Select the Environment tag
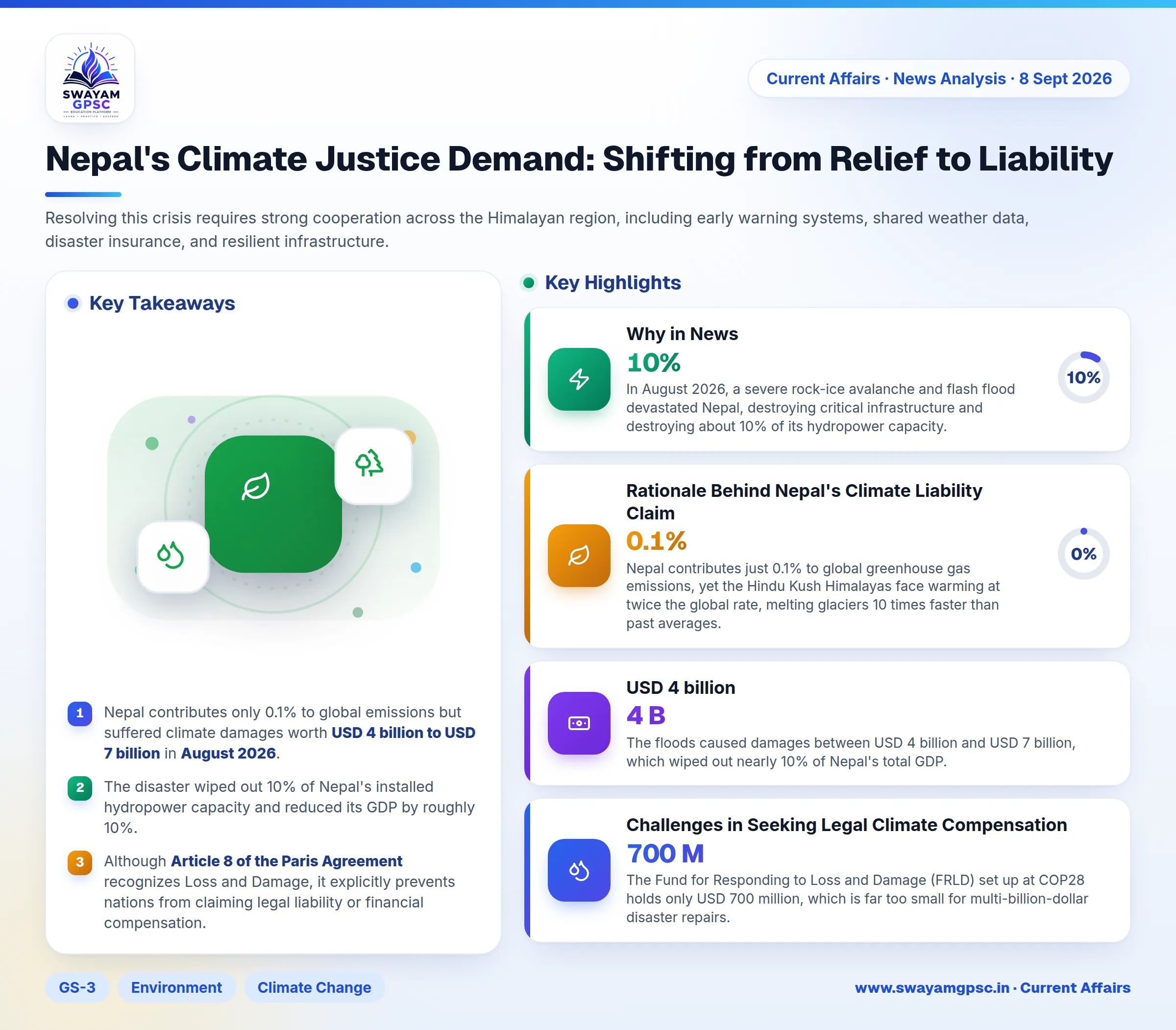This screenshot has height=1030, width=1176. [176, 987]
